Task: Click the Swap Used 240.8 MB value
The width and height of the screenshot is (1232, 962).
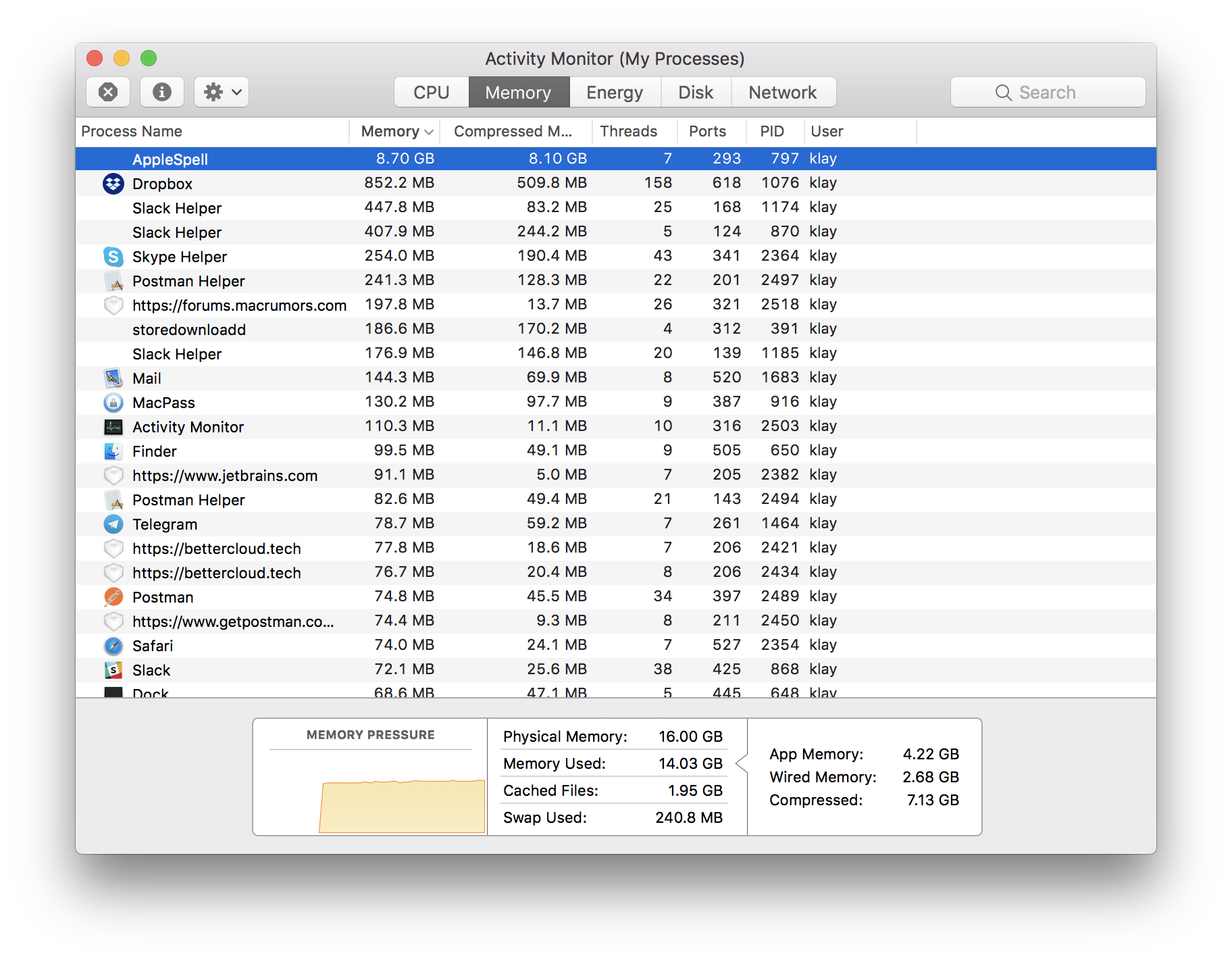Action: 689,817
